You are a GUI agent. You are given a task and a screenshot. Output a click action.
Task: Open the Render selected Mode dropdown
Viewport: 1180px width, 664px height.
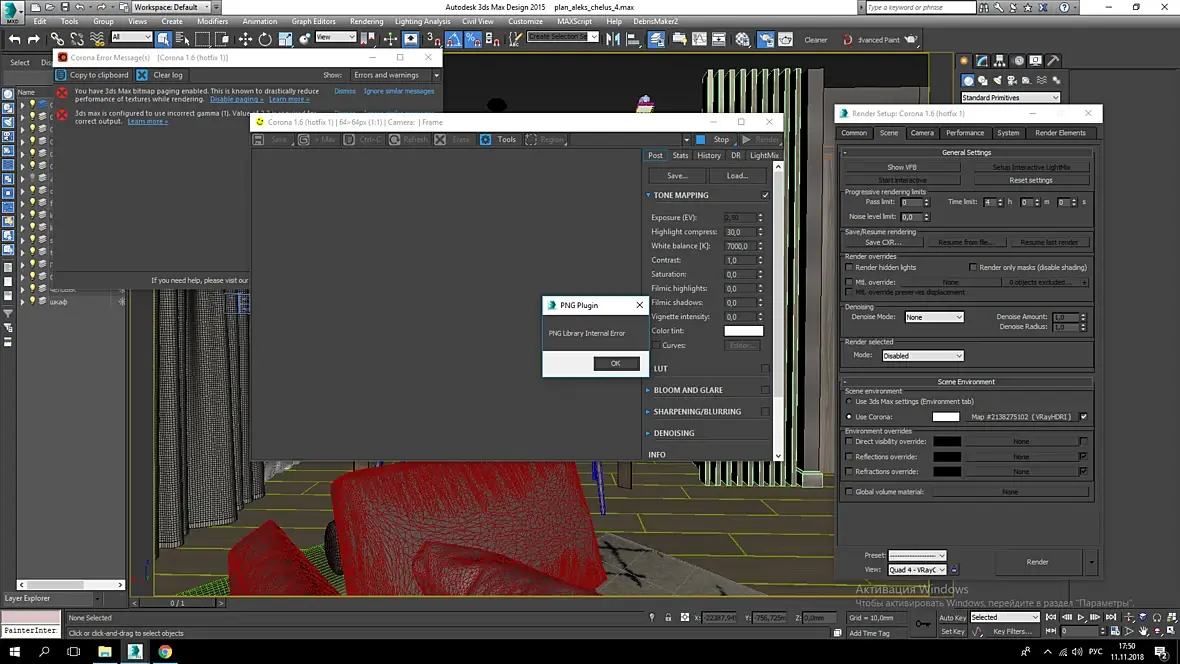click(x=922, y=355)
